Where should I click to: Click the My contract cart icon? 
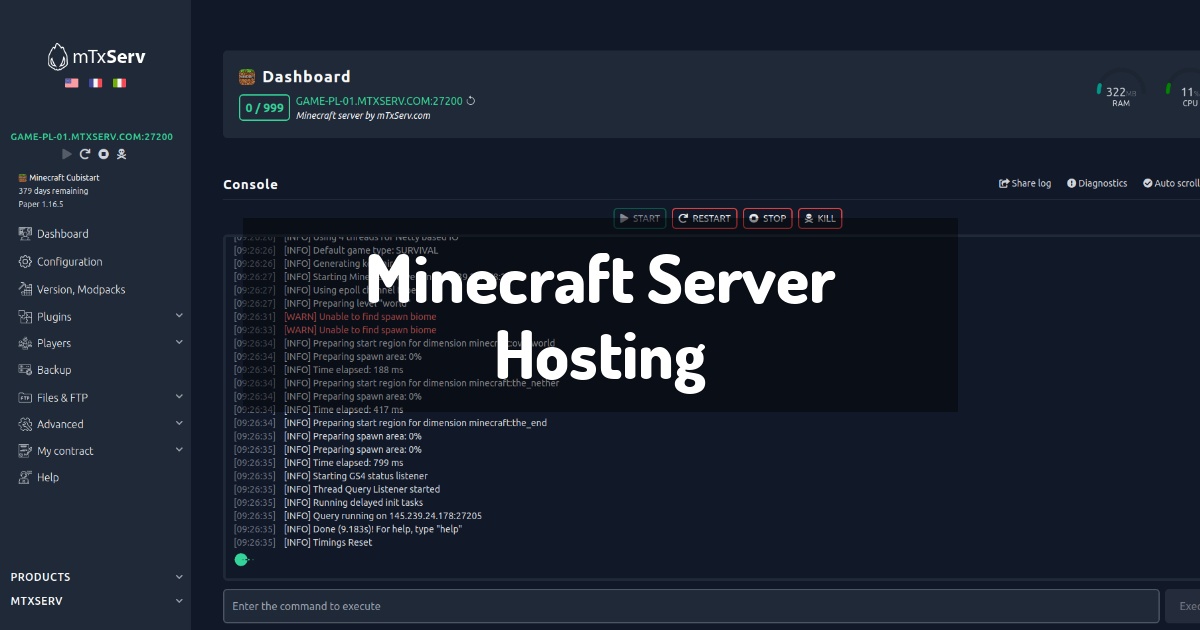(26, 451)
